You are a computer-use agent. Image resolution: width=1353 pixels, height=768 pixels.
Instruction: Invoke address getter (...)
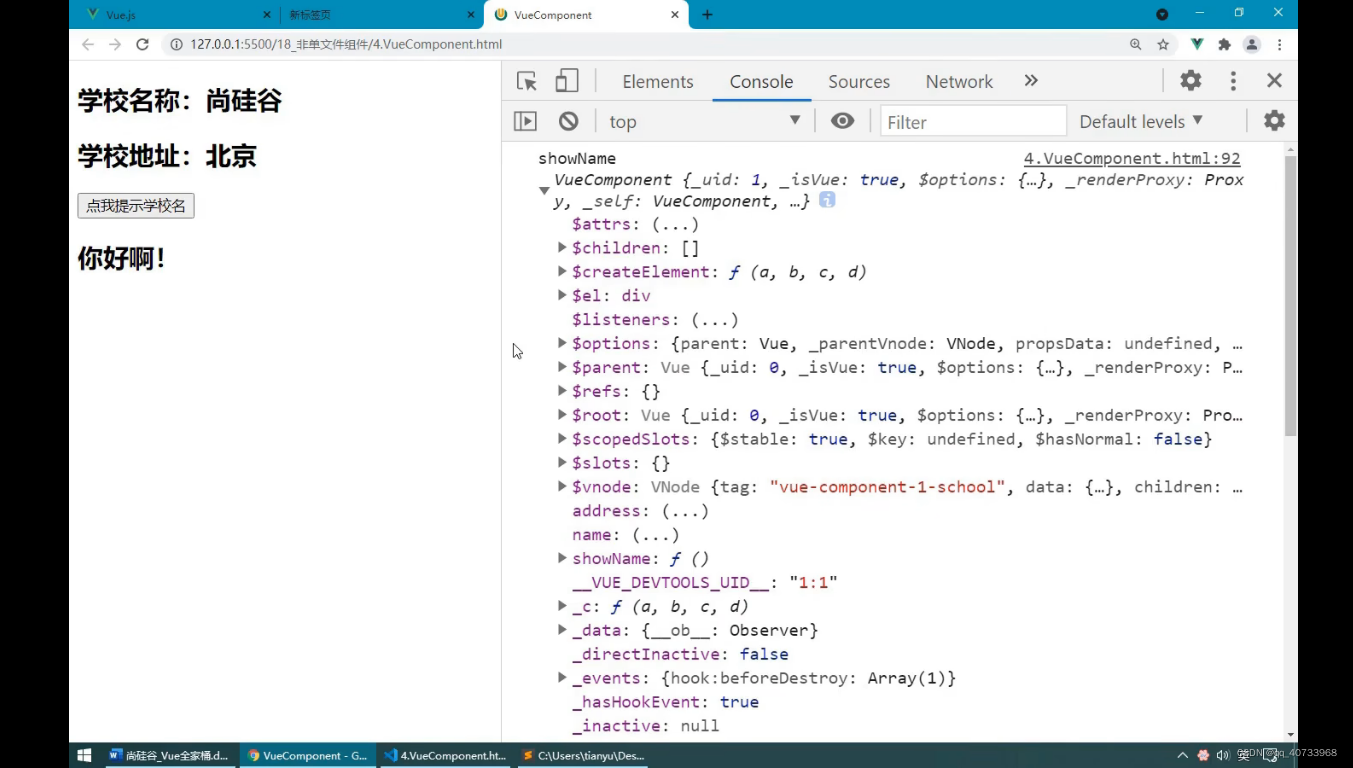click(x=685, y=511)
